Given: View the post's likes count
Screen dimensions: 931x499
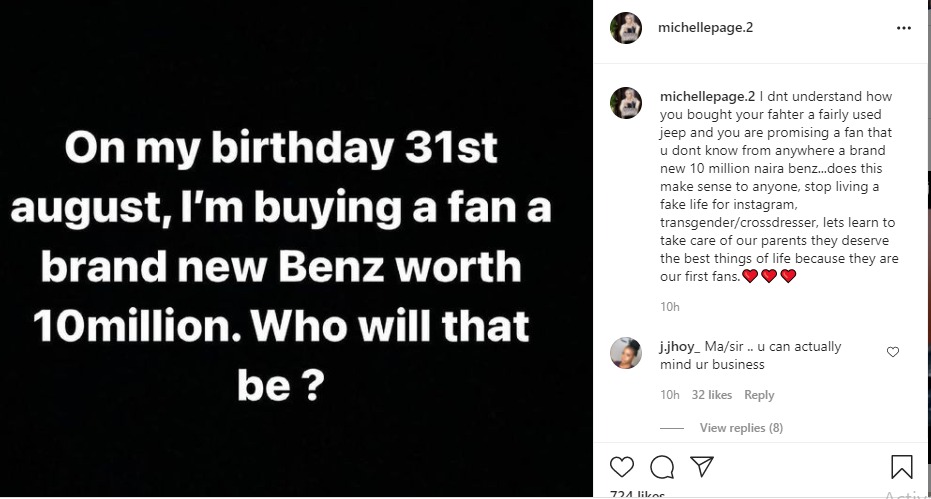Looking at the screenshot, I should [x=637, y=494].
